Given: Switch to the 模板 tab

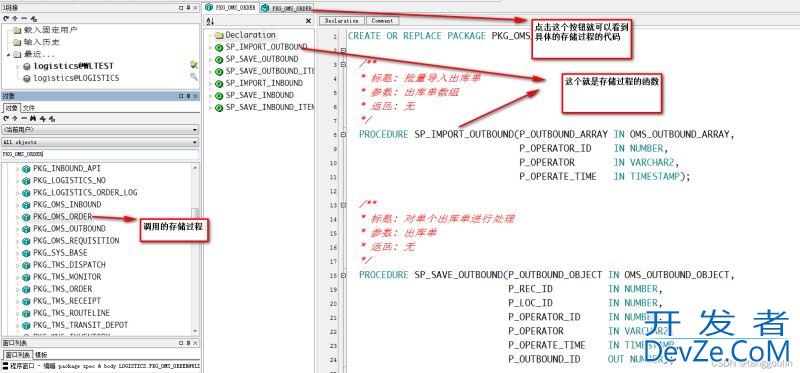Looking at the screenshot, I should pyautogui.click(x=41, y=355).
